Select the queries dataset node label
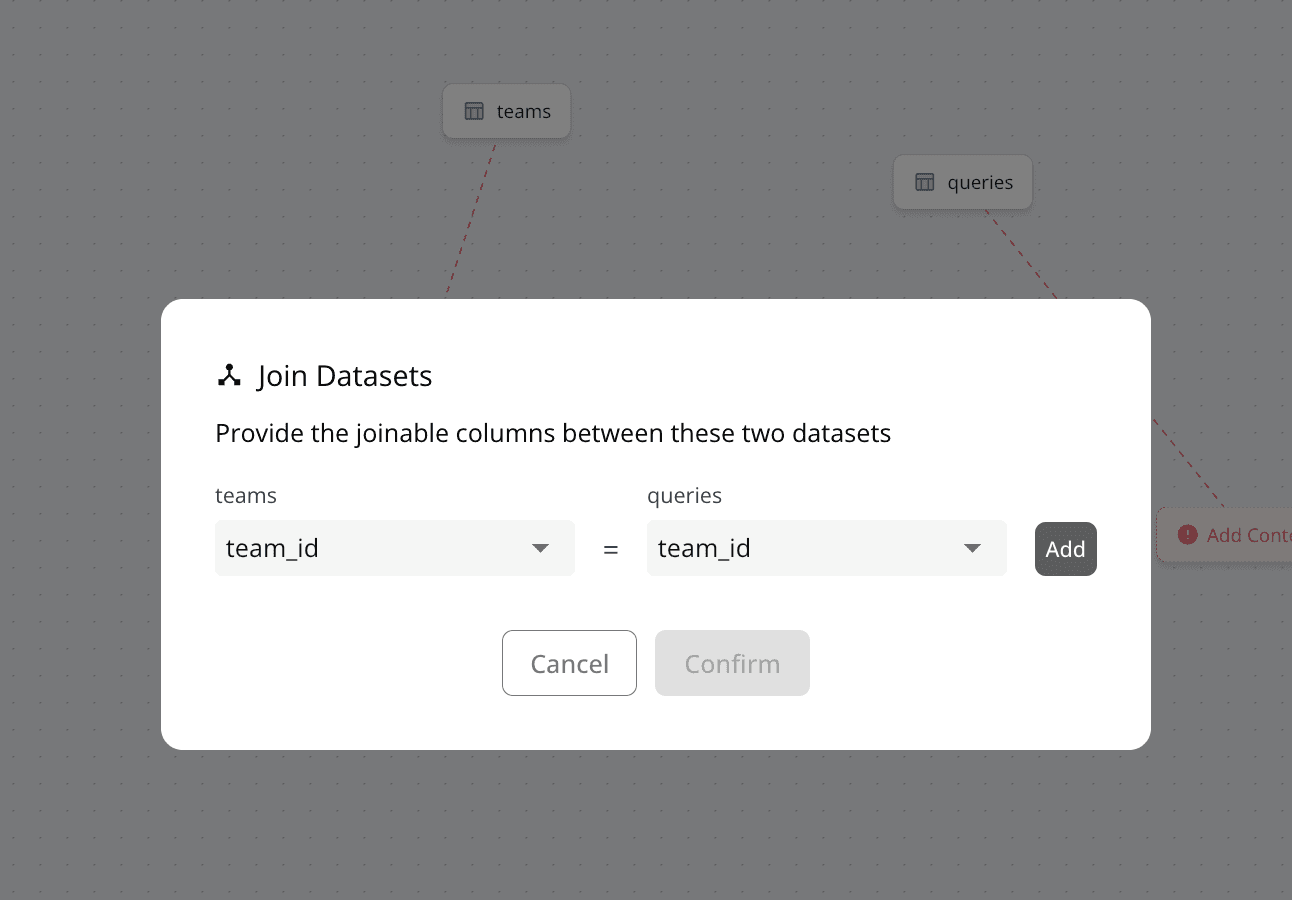 point(980,182)
